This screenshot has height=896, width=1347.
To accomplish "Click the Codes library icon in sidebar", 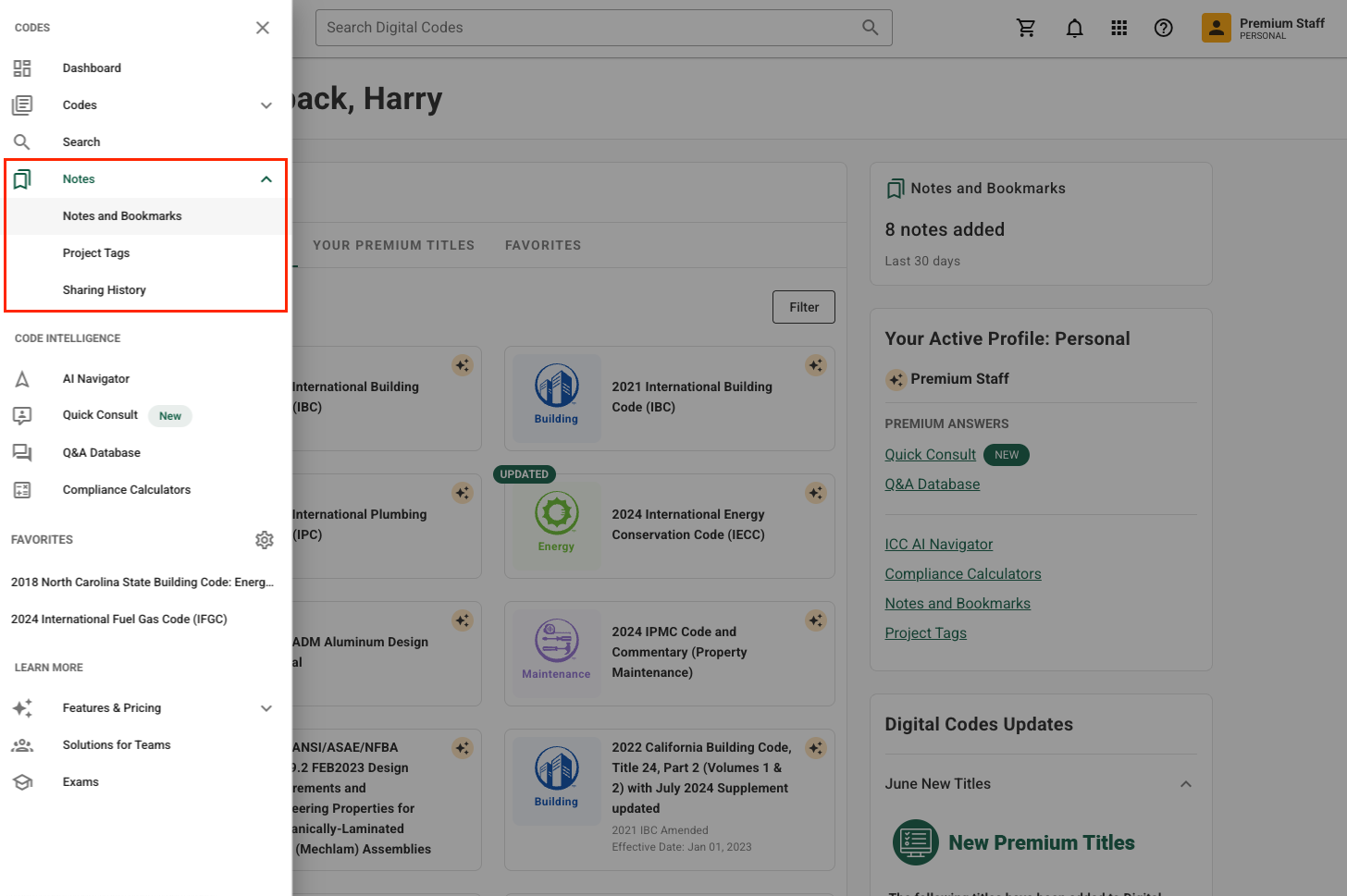I will [22, 105].
